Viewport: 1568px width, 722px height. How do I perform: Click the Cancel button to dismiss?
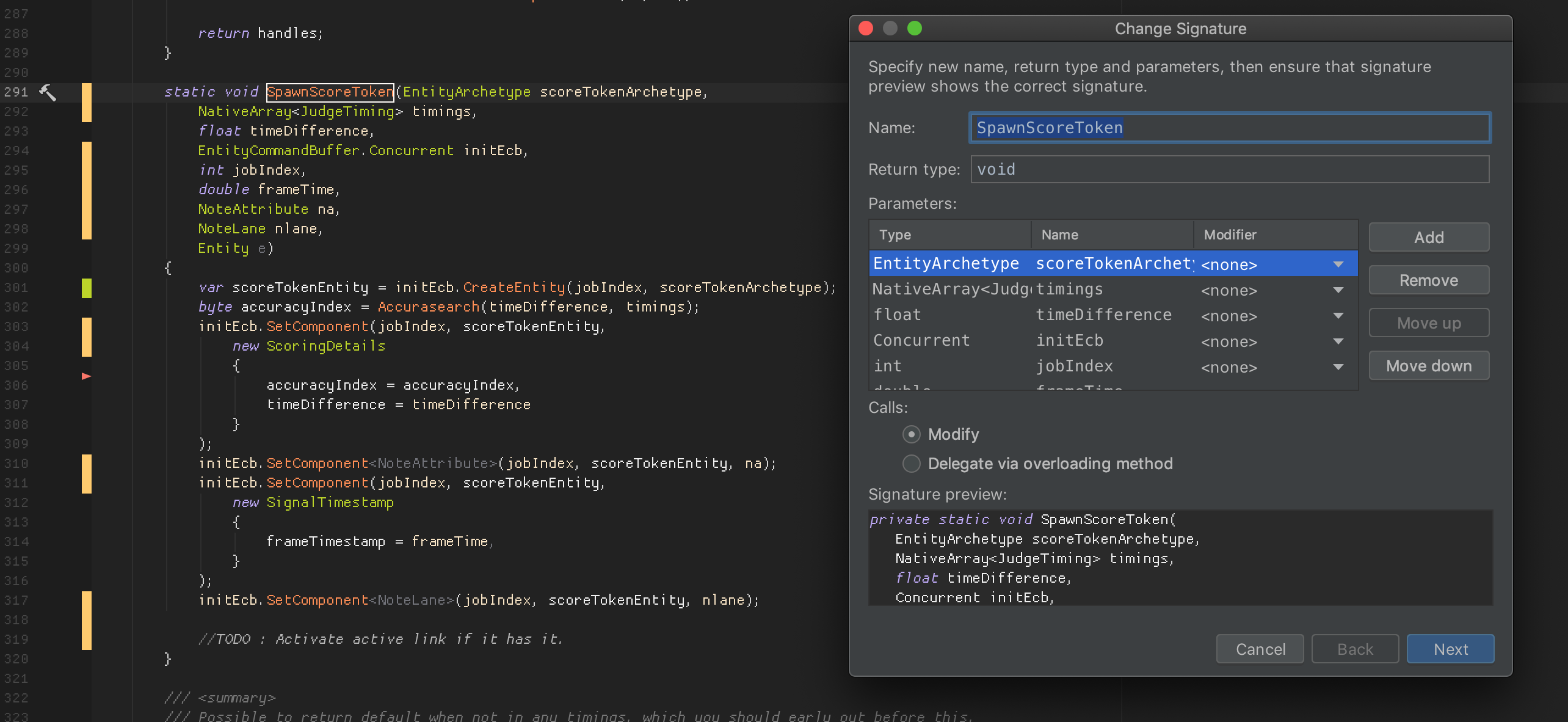pyautogui.click(x=1262, y=649)
